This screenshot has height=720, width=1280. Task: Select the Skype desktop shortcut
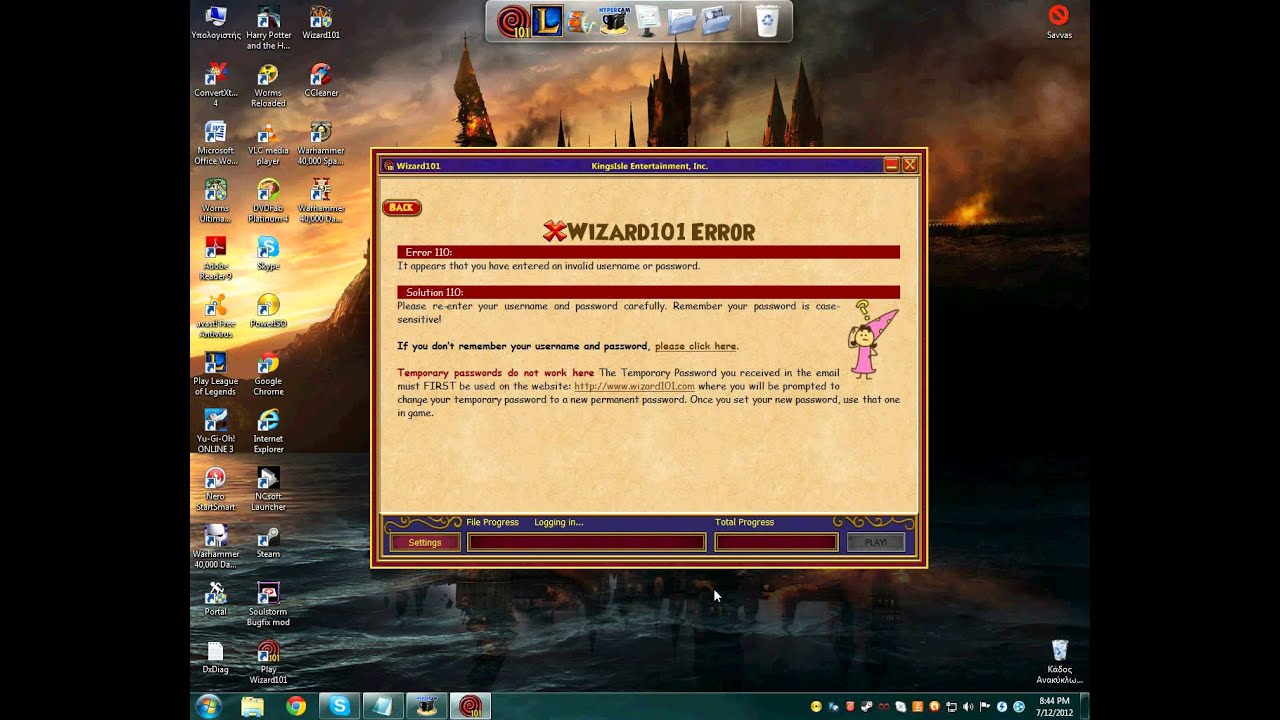(x=268, y=253)
